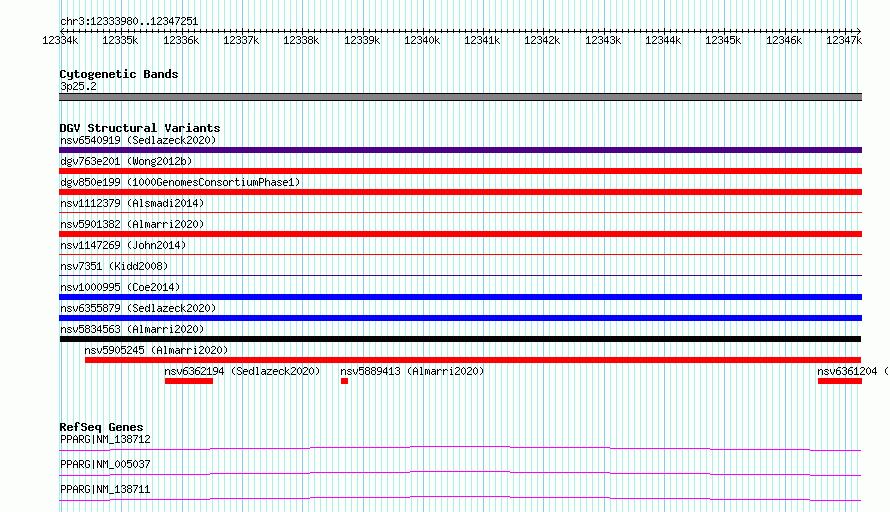Click the black nsv5834563 variant bar

point(460,339)
